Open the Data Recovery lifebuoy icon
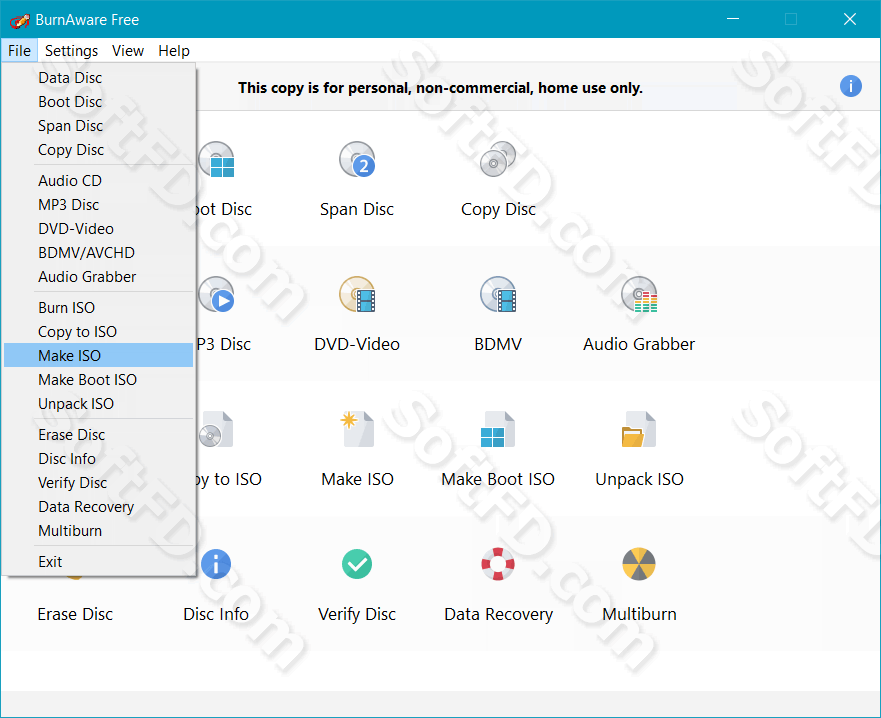Viewport: 881px width, 718px height. pyautogui.click(x=498, y=564)
